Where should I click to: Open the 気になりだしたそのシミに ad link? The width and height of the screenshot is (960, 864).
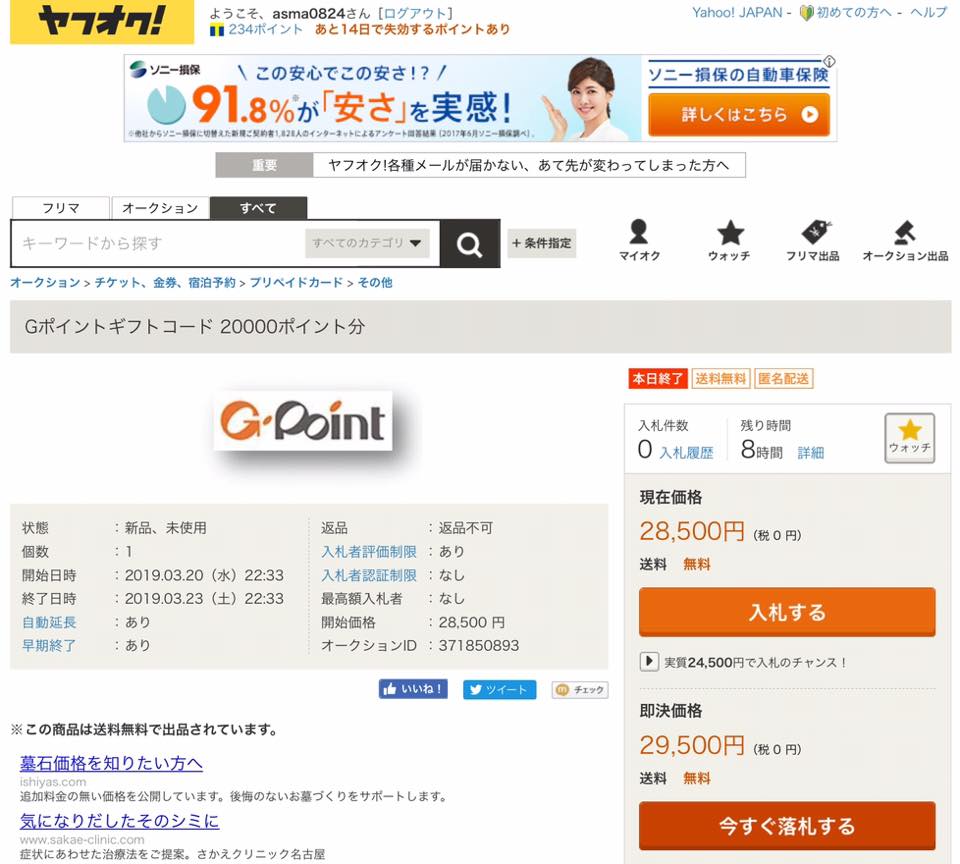click(119, 821)
